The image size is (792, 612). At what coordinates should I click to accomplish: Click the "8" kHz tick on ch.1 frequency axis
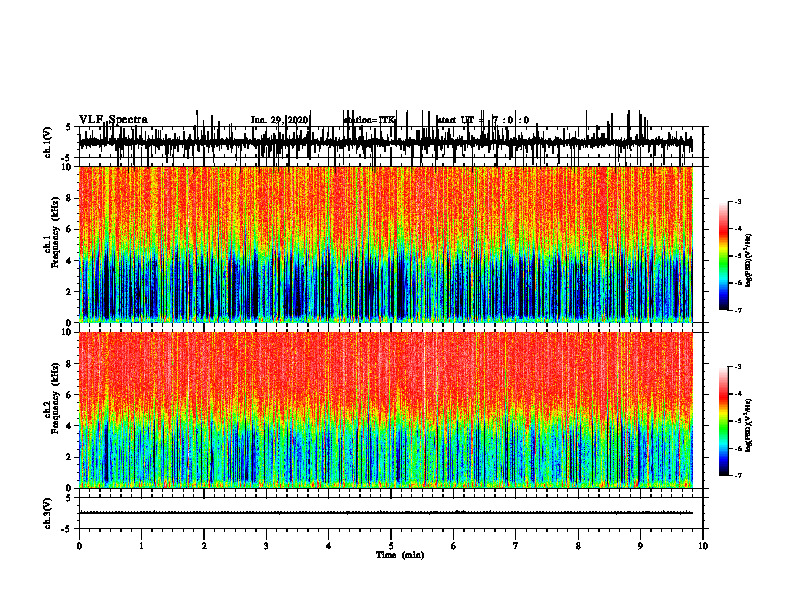click(70, 198)
